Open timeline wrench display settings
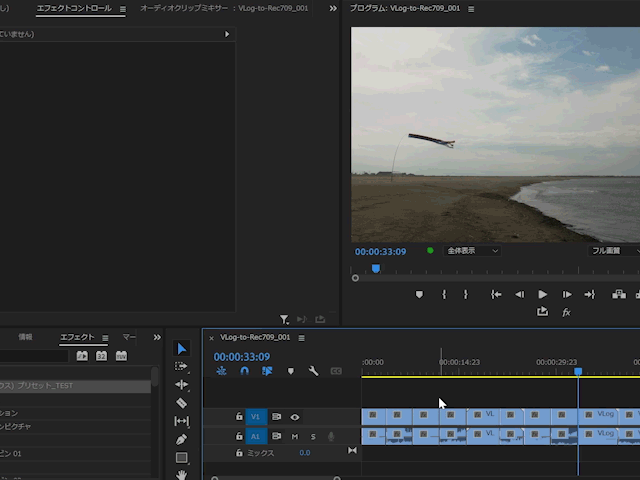 click(313, 371)
